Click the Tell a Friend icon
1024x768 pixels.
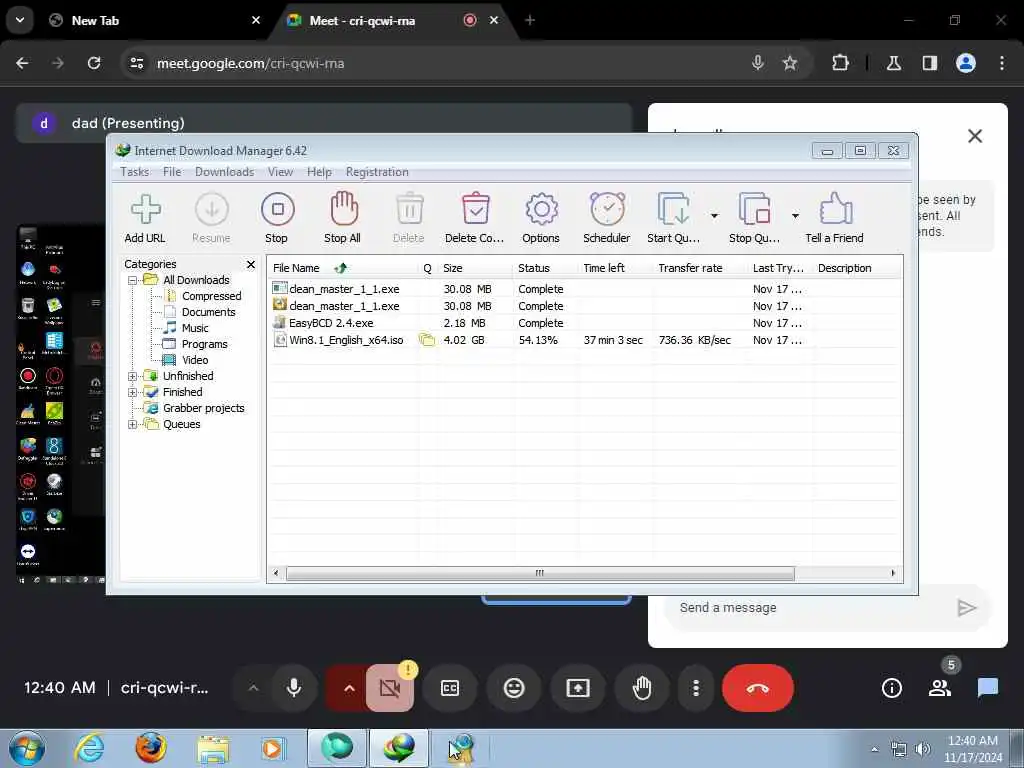(x=835, y=209)
